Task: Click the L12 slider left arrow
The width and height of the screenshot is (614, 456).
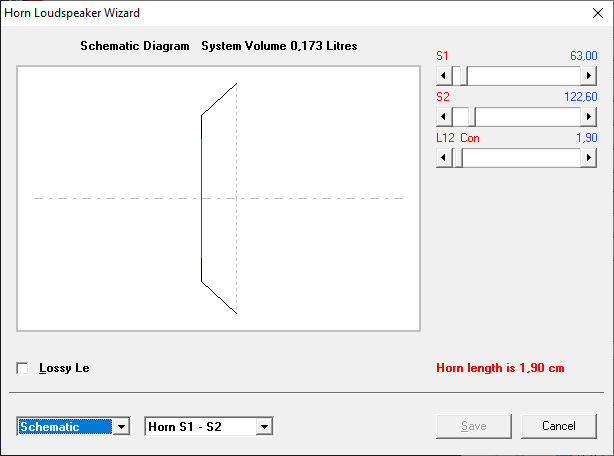Action: pyautogui.click(x=444, y=158)
